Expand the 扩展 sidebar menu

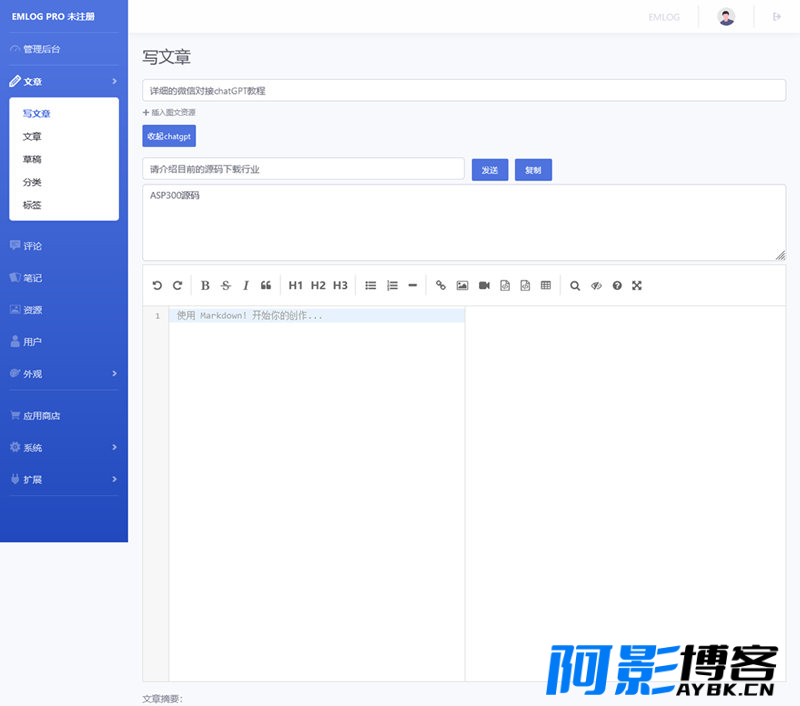pyautogui.click(x=64, y=479)
